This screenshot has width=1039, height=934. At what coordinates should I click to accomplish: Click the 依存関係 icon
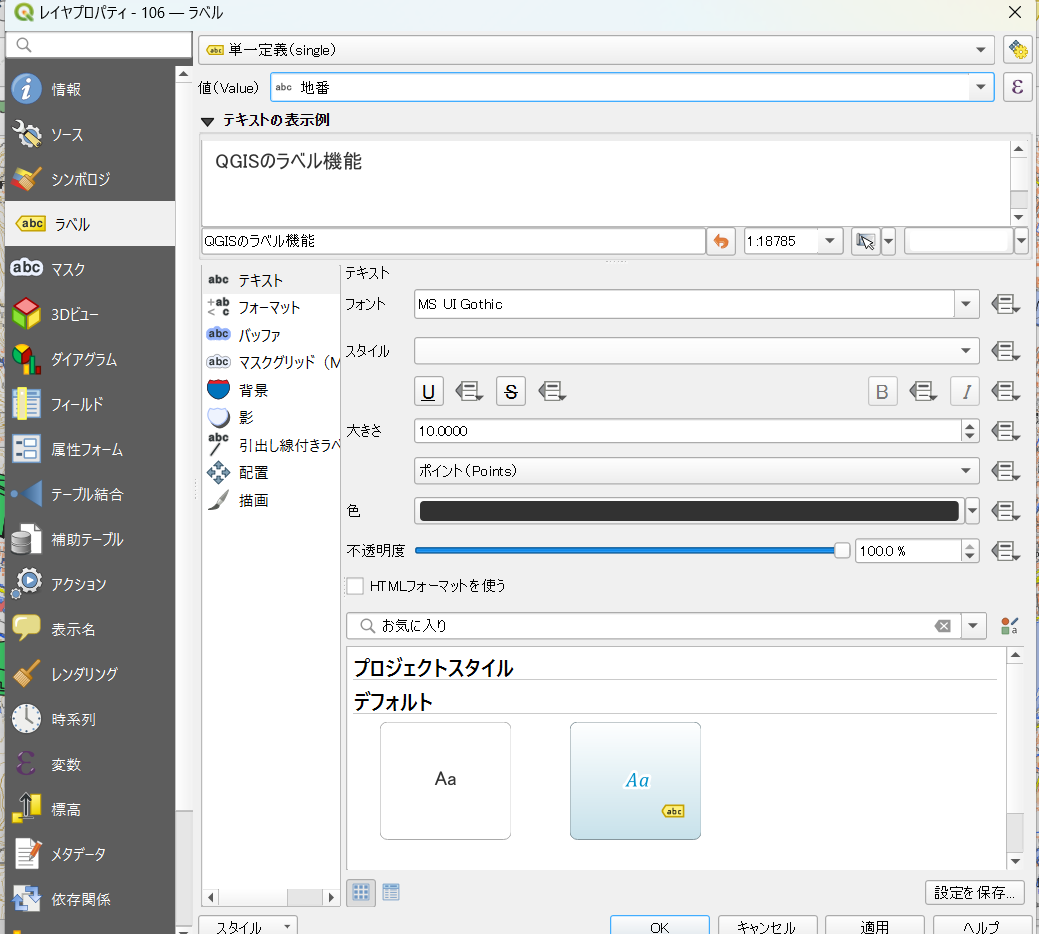click(26, 899)
